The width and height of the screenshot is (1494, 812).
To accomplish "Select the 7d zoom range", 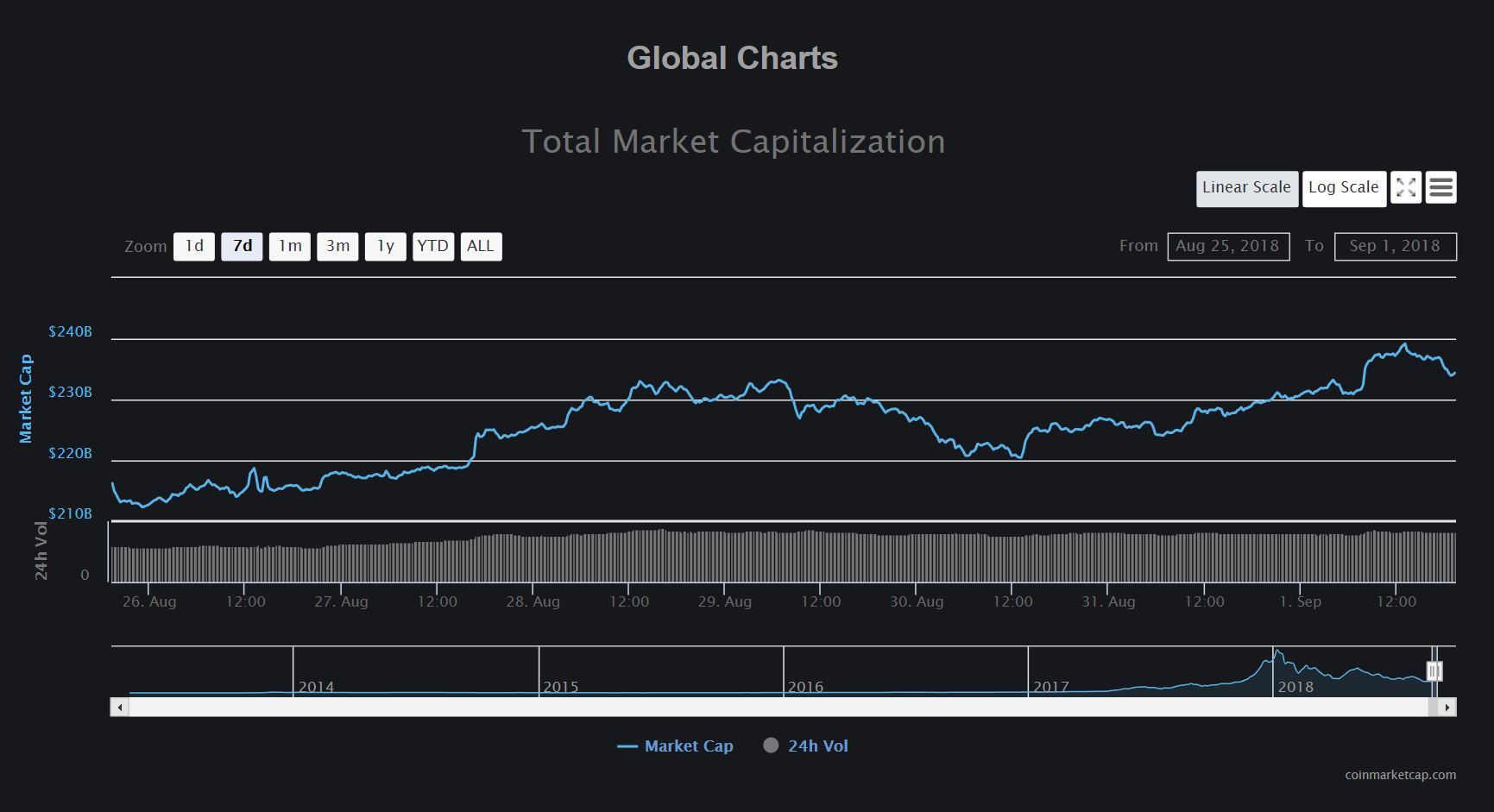I will click(242, 247).
